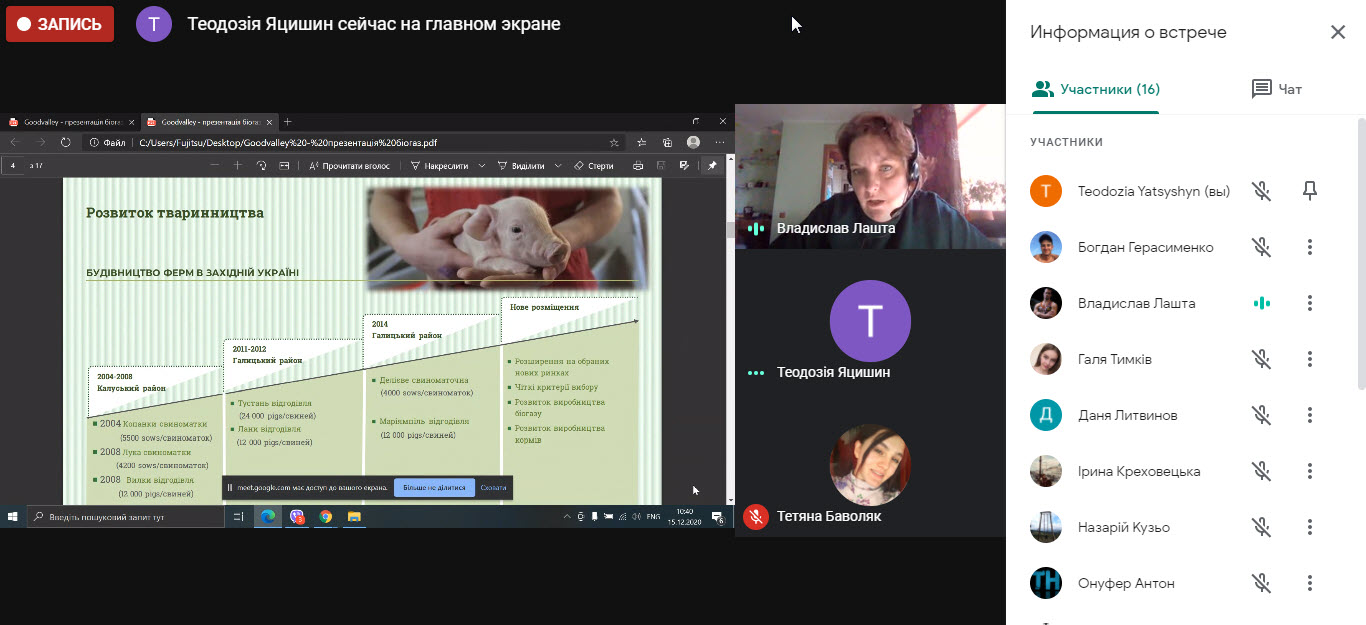Screen dimensions: 1366x625
Task: Mute toggle for Ірина Креховецька
Action: [1262, 471]
